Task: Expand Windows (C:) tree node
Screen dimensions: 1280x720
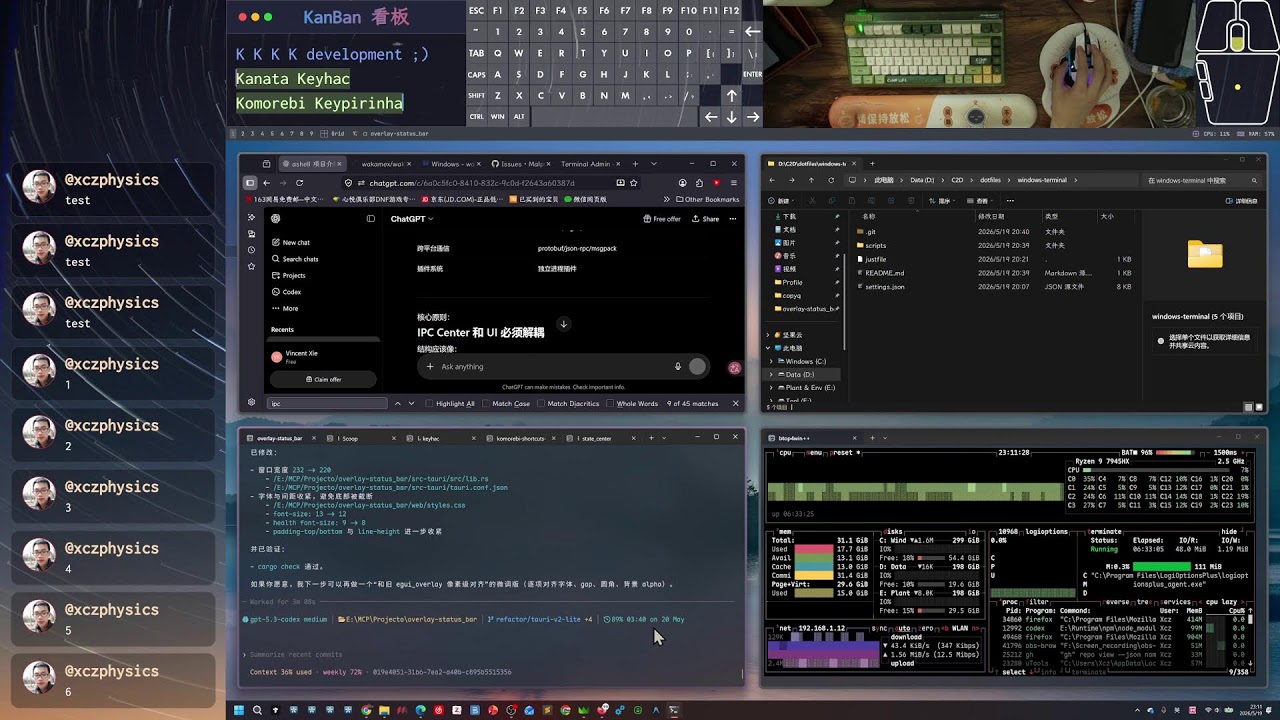Action: click(x=771, y=361)
